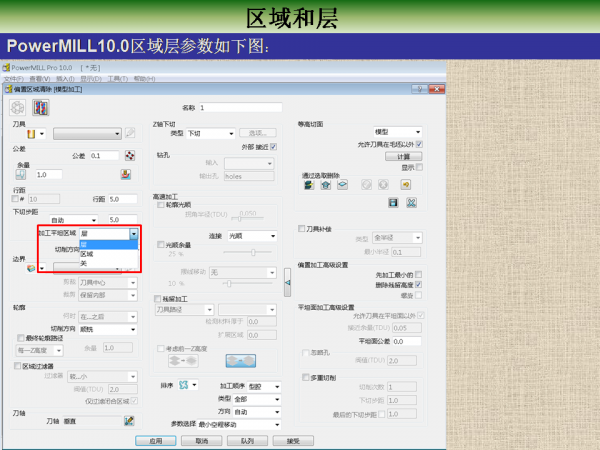
Task: Click the red-dotted tolerance icon beside 公差 0.1
Action: [130, 155]
